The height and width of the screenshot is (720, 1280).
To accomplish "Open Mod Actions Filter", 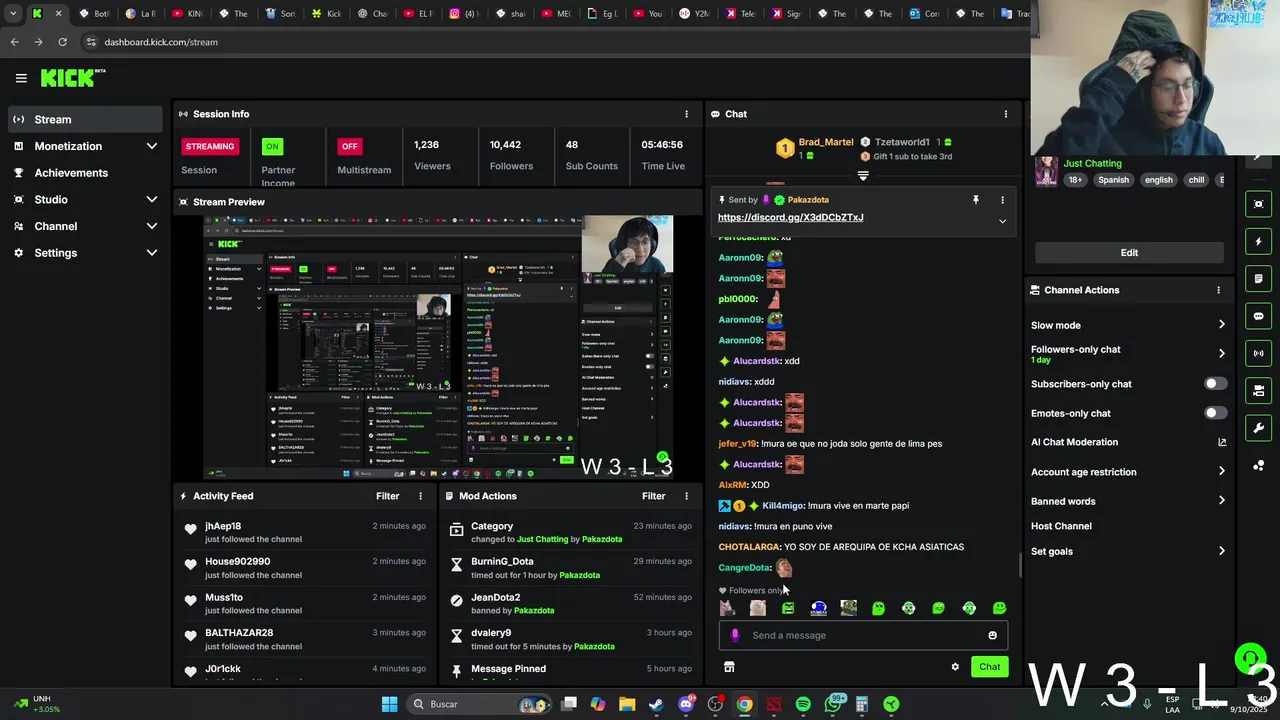I will [x=653, y=496].
